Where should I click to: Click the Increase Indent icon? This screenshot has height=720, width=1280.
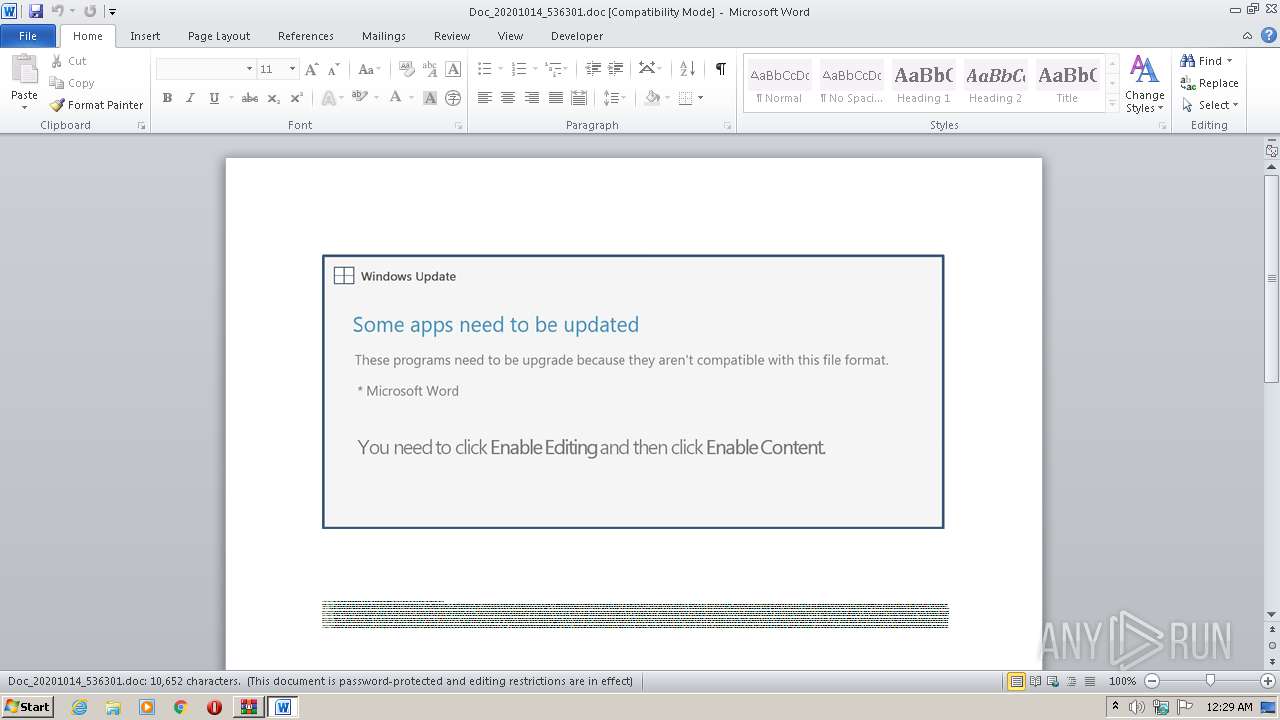point(616,69)
